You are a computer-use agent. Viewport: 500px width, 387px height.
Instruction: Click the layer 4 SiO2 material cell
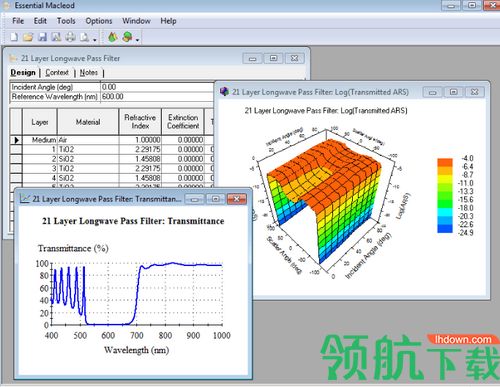[x=88, y=178]
